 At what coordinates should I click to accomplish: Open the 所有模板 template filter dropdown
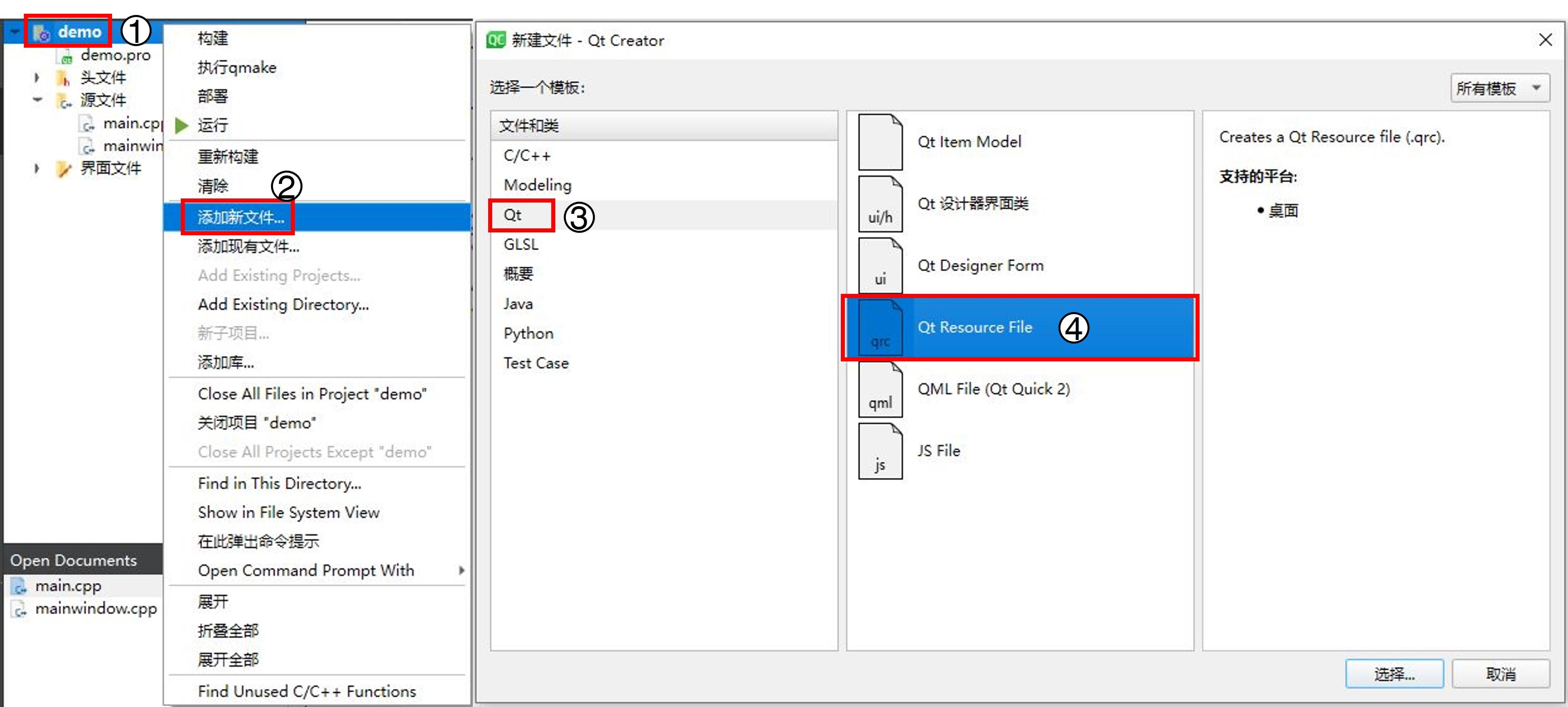(x=1500, y=88)
